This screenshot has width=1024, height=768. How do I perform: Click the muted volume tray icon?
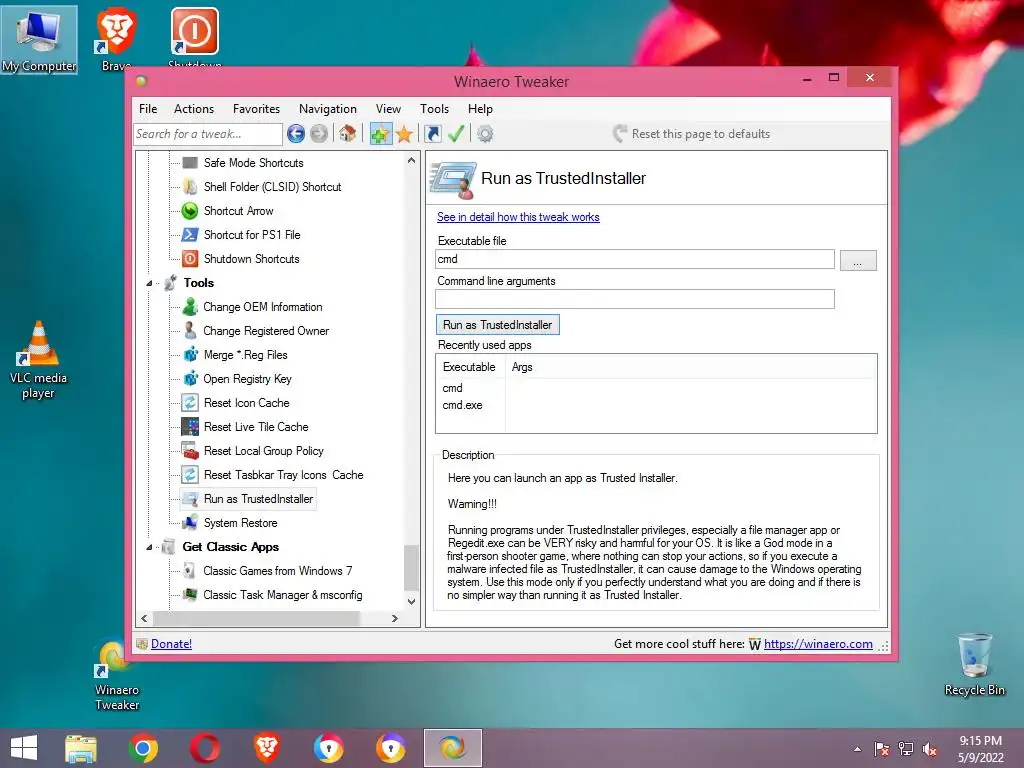point(929,749)
